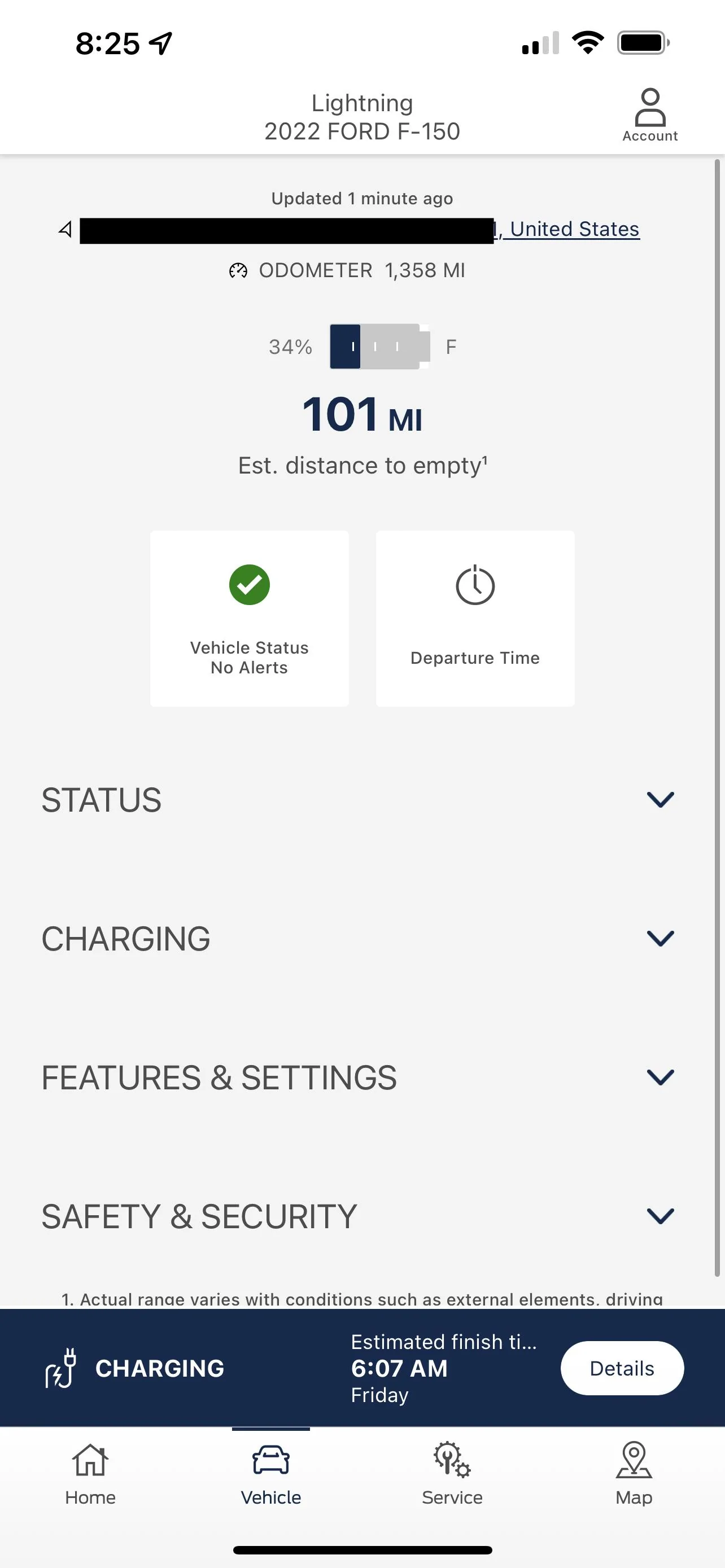Tap the odometer gauge icon
Image resolution: width=725 pixels, height=1568 pixels.
tap(238, 270)
